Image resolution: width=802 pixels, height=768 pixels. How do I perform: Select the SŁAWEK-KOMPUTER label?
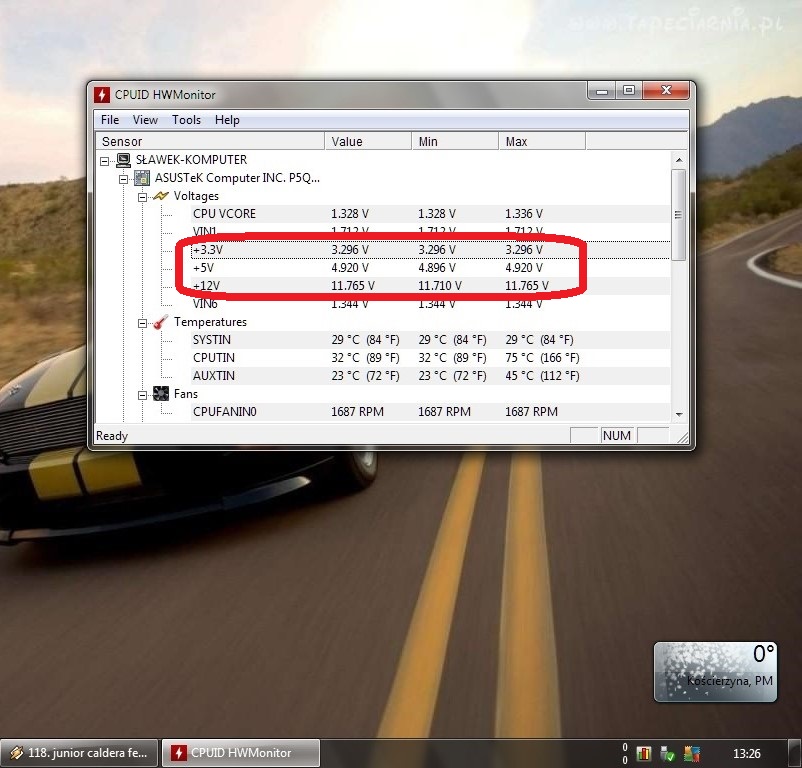[191, 160]
